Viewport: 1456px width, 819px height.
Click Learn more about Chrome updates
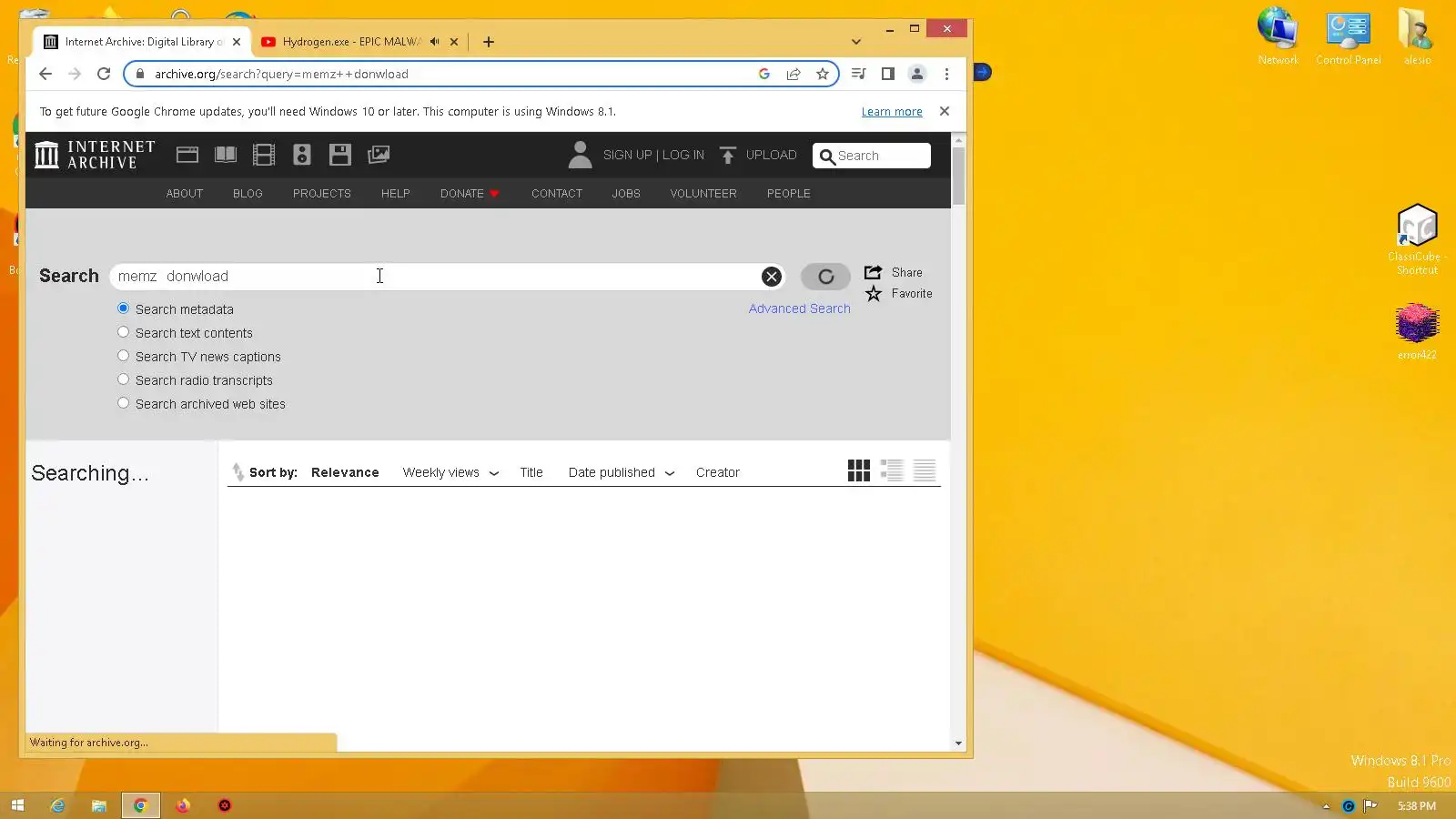coord(892,112)
